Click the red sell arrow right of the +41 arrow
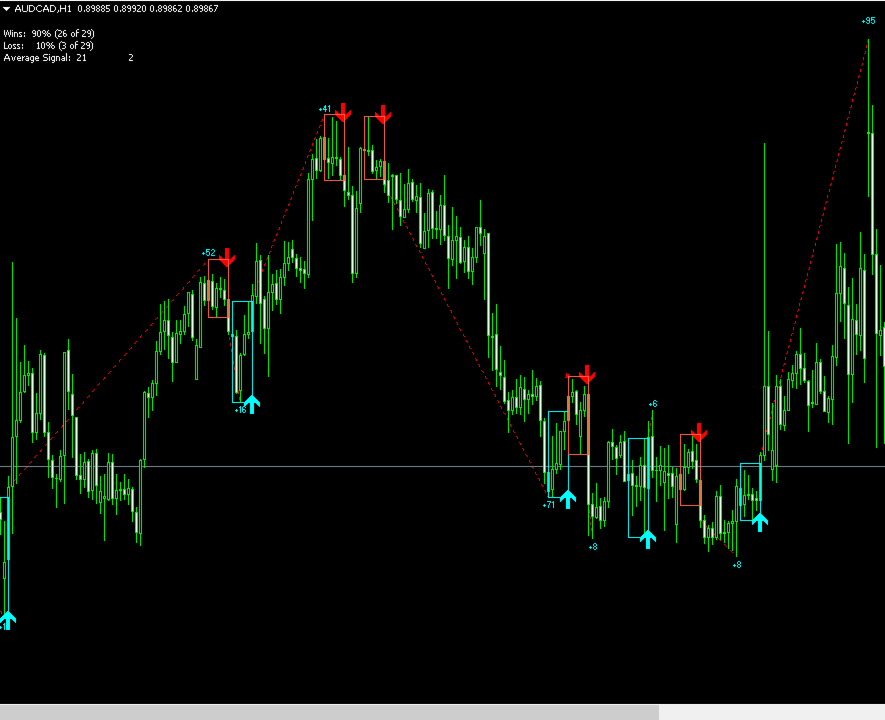The height and width of the screenshot is (720, 885). [383, 114]
